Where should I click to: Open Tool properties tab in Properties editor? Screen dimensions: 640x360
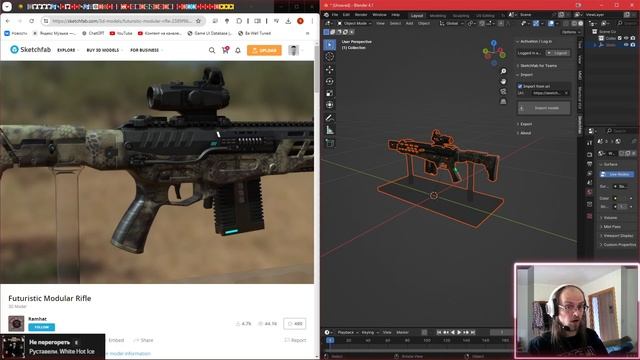tap(589, 143)
